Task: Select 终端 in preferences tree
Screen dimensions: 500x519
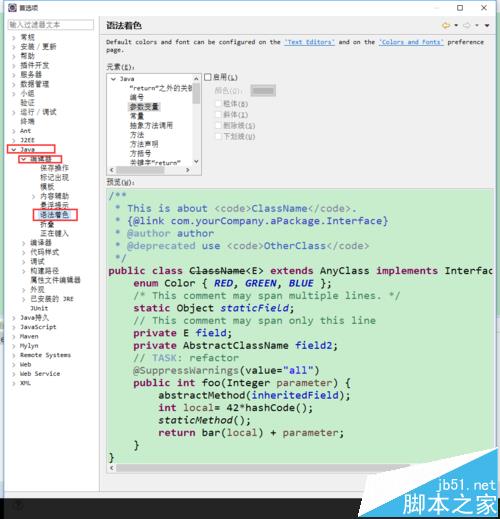Action: pos(27,121)
